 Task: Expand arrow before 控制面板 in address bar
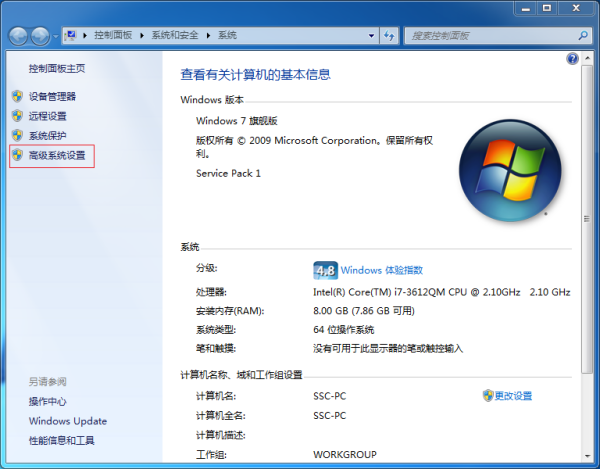(x=85, y=36)
